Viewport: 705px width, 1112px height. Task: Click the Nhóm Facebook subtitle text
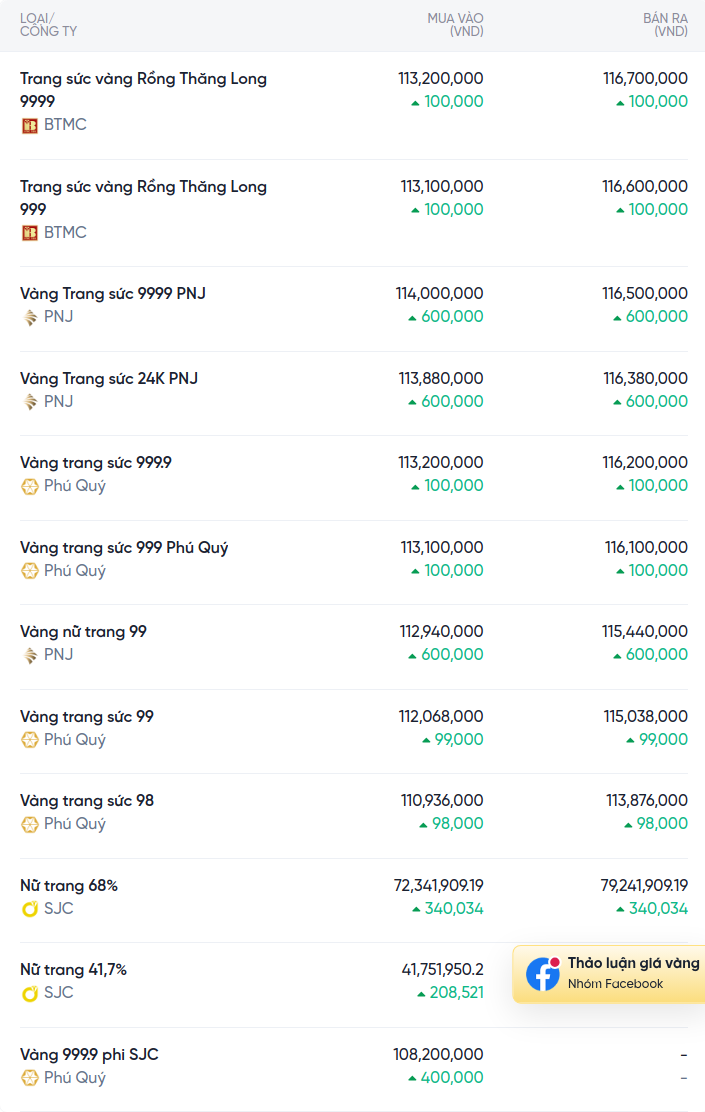pos(616,984)
